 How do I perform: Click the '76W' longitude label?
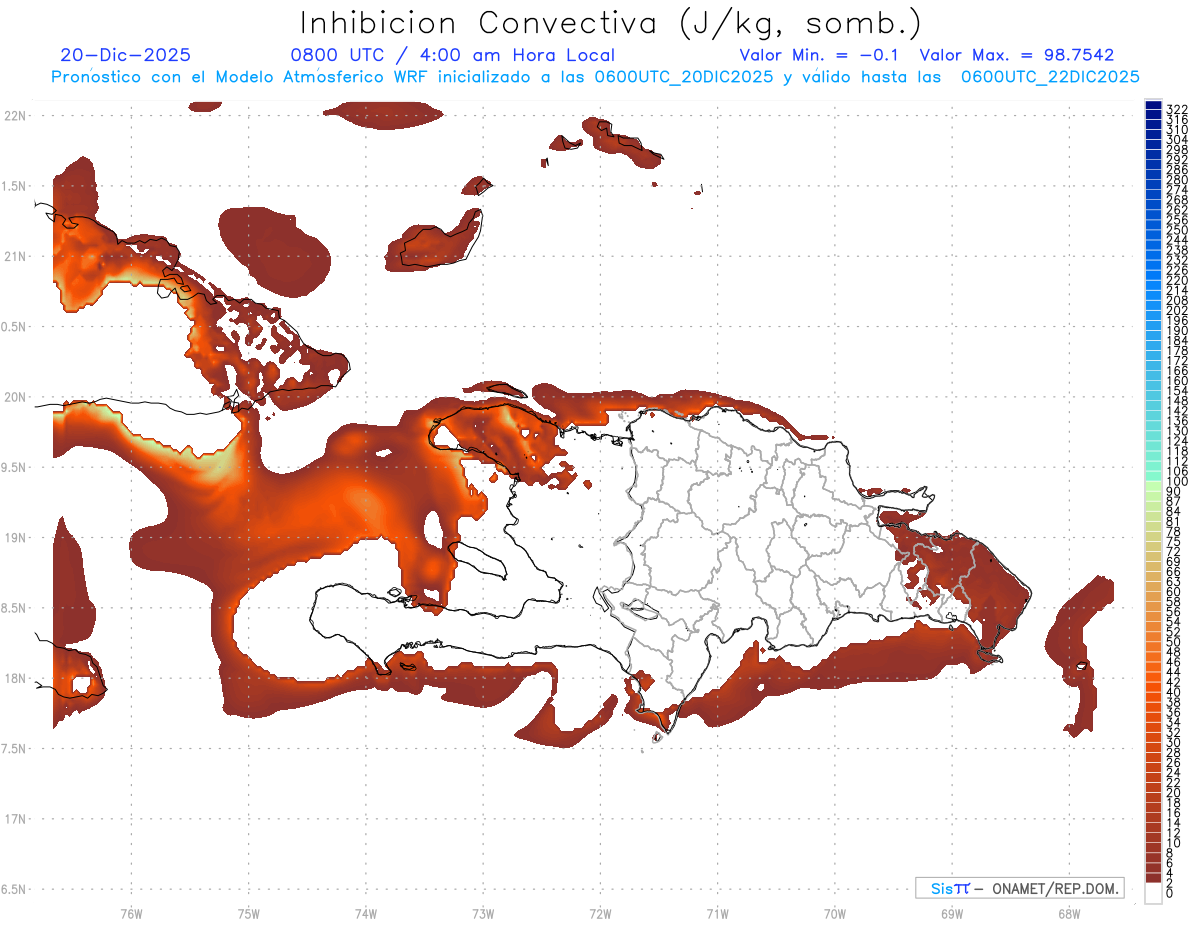[131, 913]
